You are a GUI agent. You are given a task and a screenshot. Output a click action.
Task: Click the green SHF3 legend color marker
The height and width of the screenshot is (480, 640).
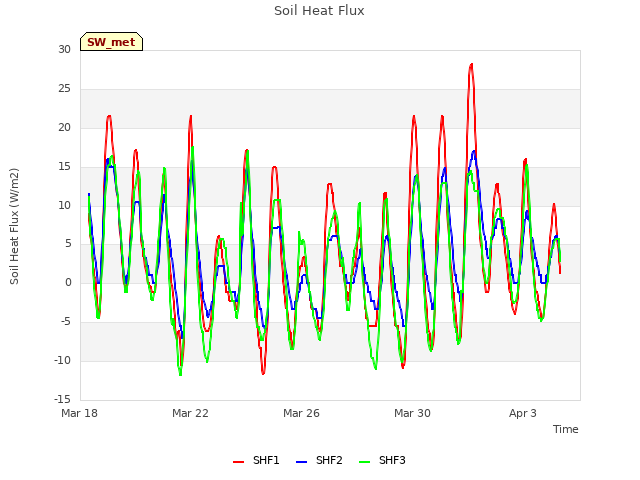(x=364, y=462)
